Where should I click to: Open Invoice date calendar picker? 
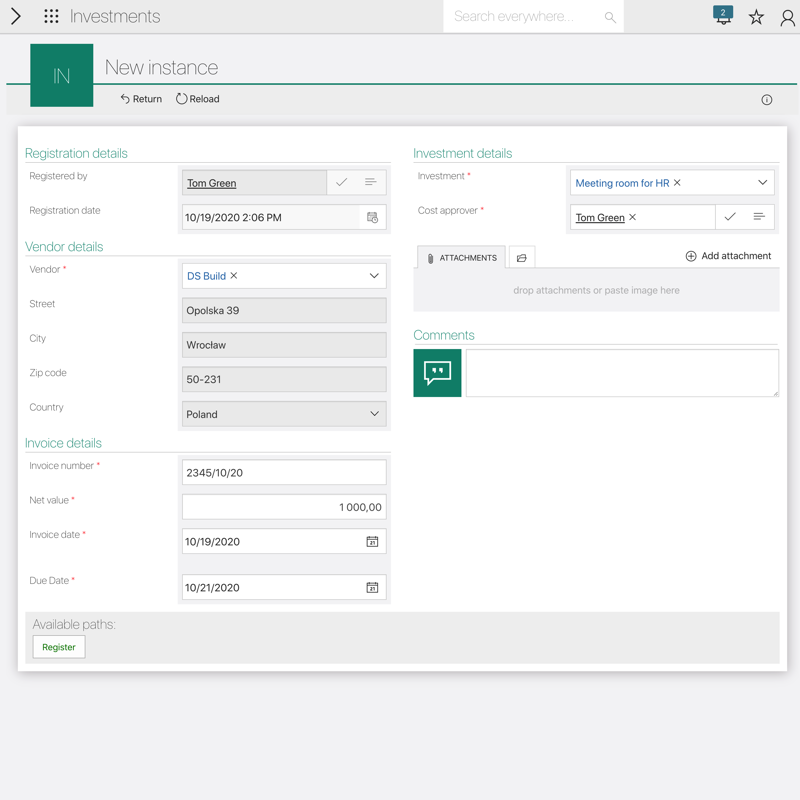(372, 542)
